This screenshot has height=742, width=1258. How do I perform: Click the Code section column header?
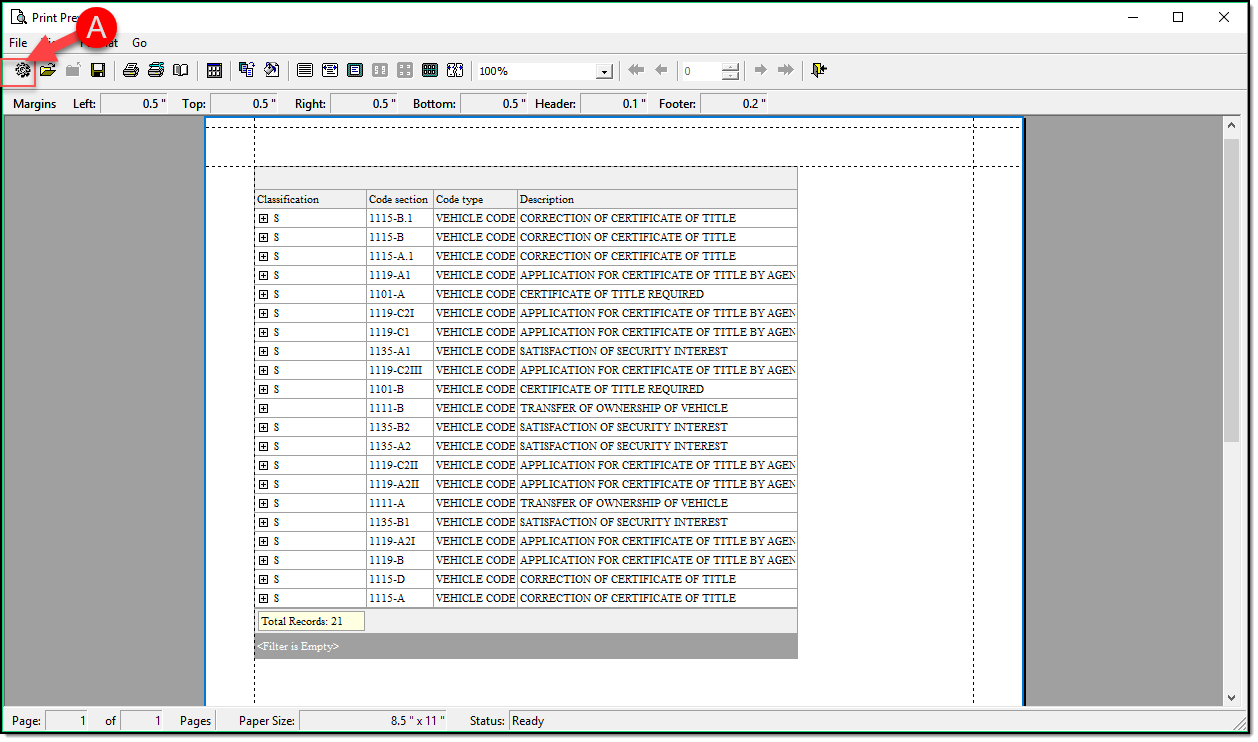tap(398, 199)
